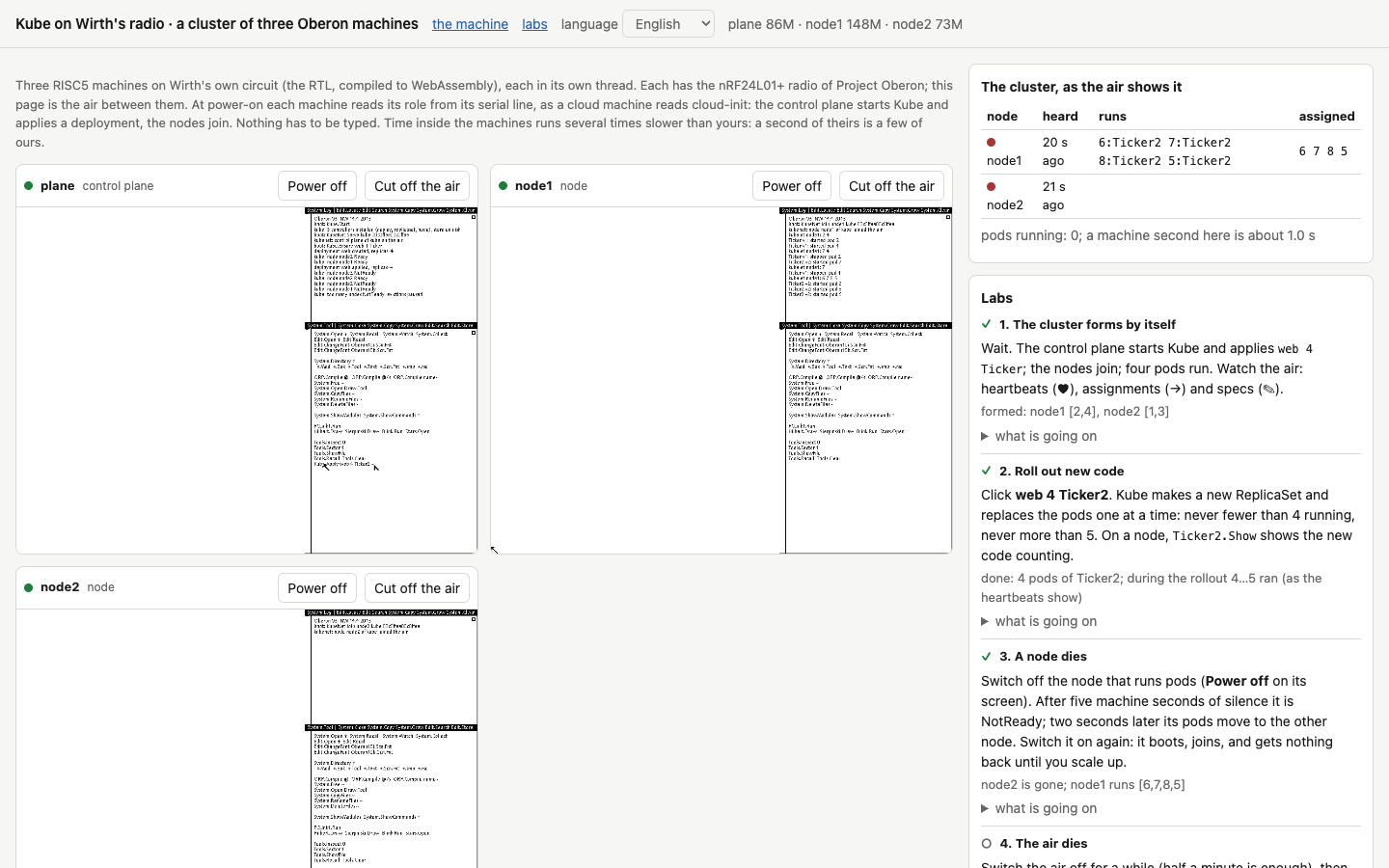1389x868 pixels.
Task: Cut off the air for node1
Action: tap(891, 186)
